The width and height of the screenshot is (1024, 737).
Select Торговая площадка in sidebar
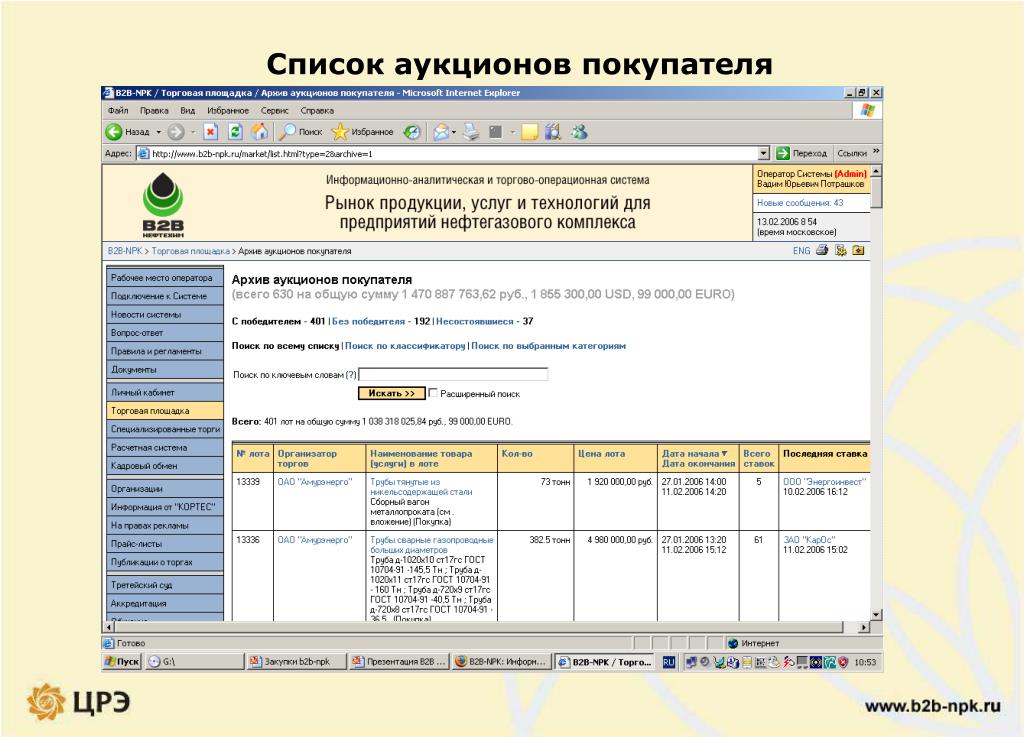(x=165, y=411)
